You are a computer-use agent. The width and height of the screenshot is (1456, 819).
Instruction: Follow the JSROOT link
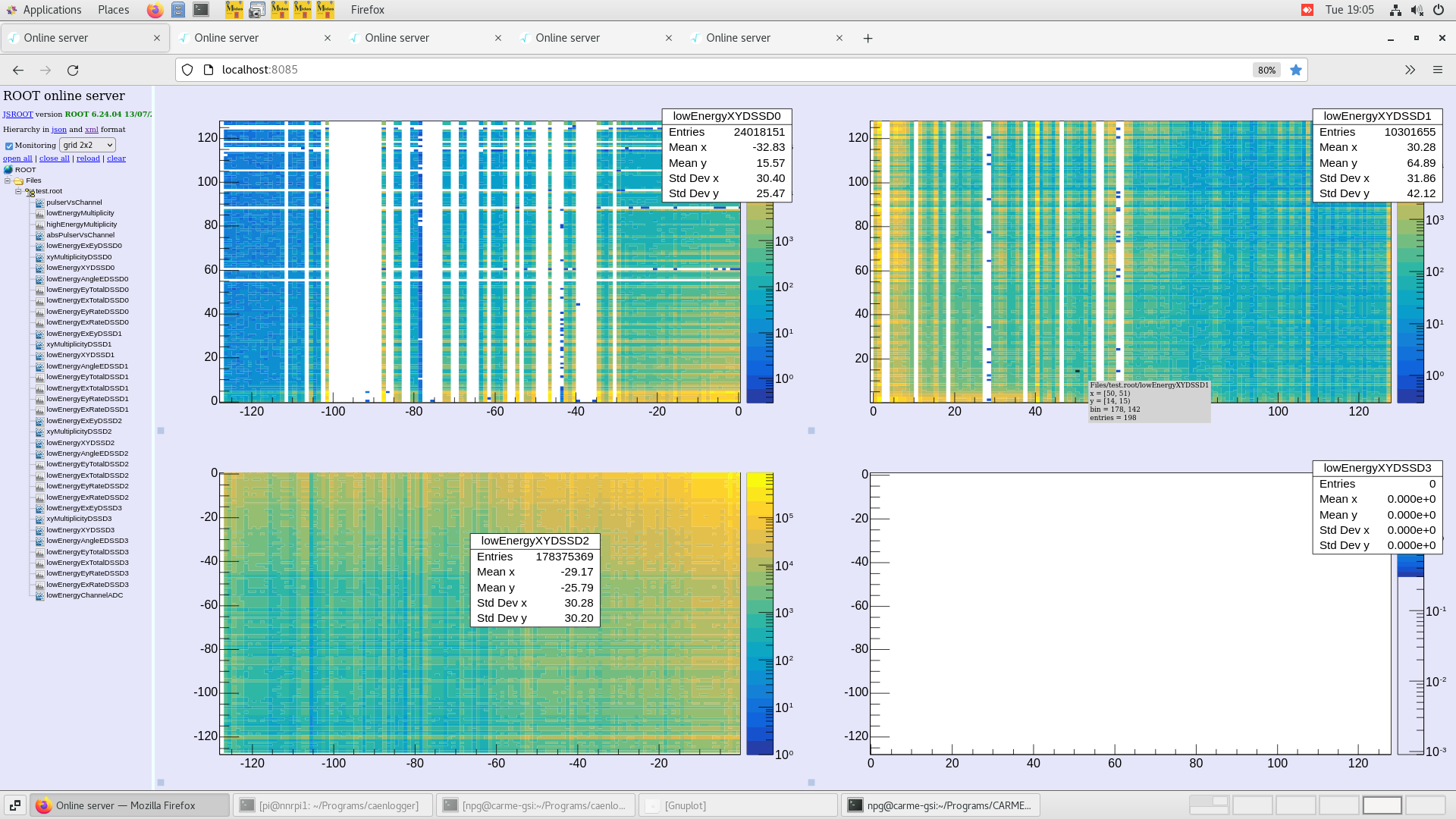point(17,114)
